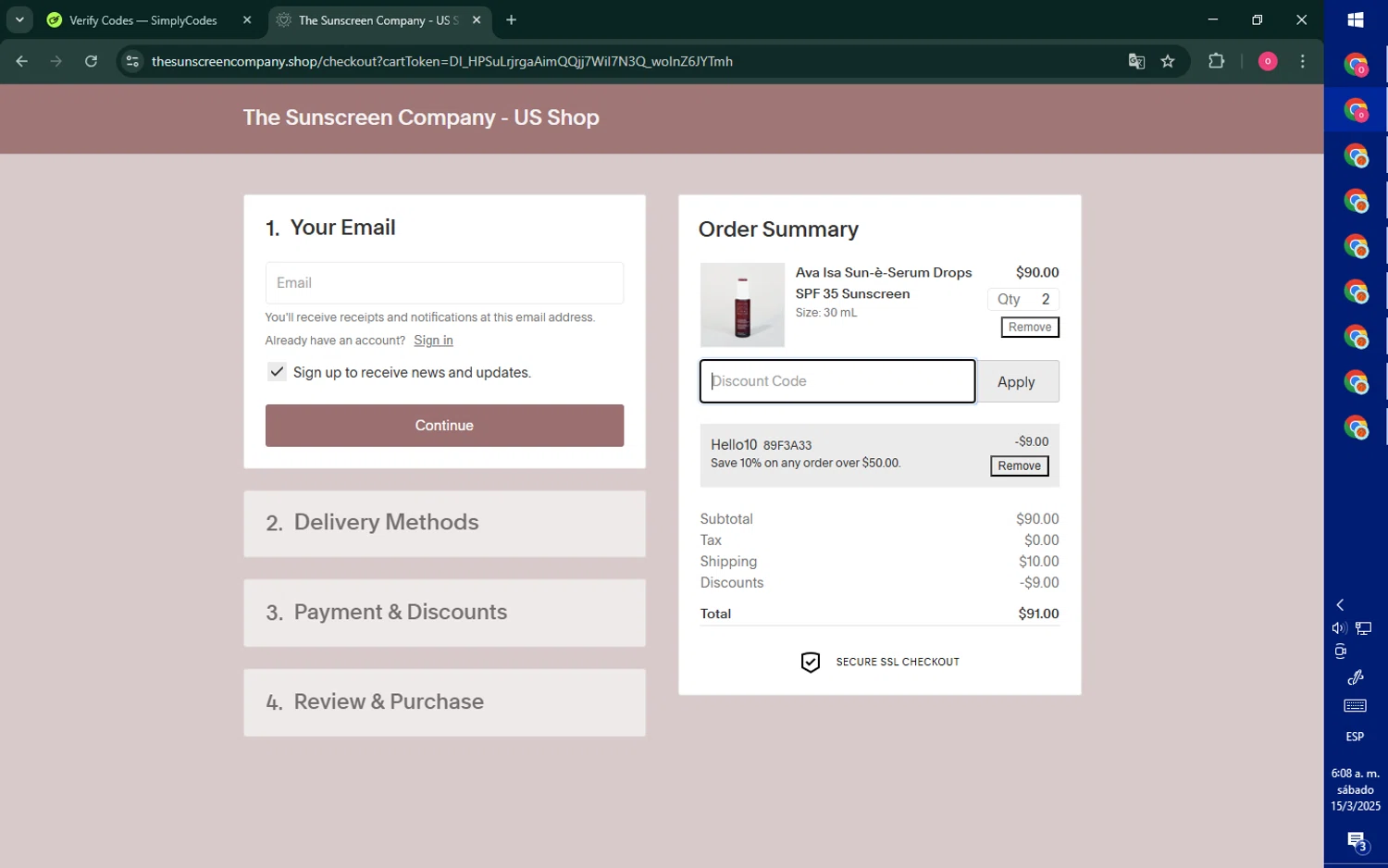Open the browser extensions menu
Screen dimensions: 1388x868
pyautogui.click(x=1217, y=61)
